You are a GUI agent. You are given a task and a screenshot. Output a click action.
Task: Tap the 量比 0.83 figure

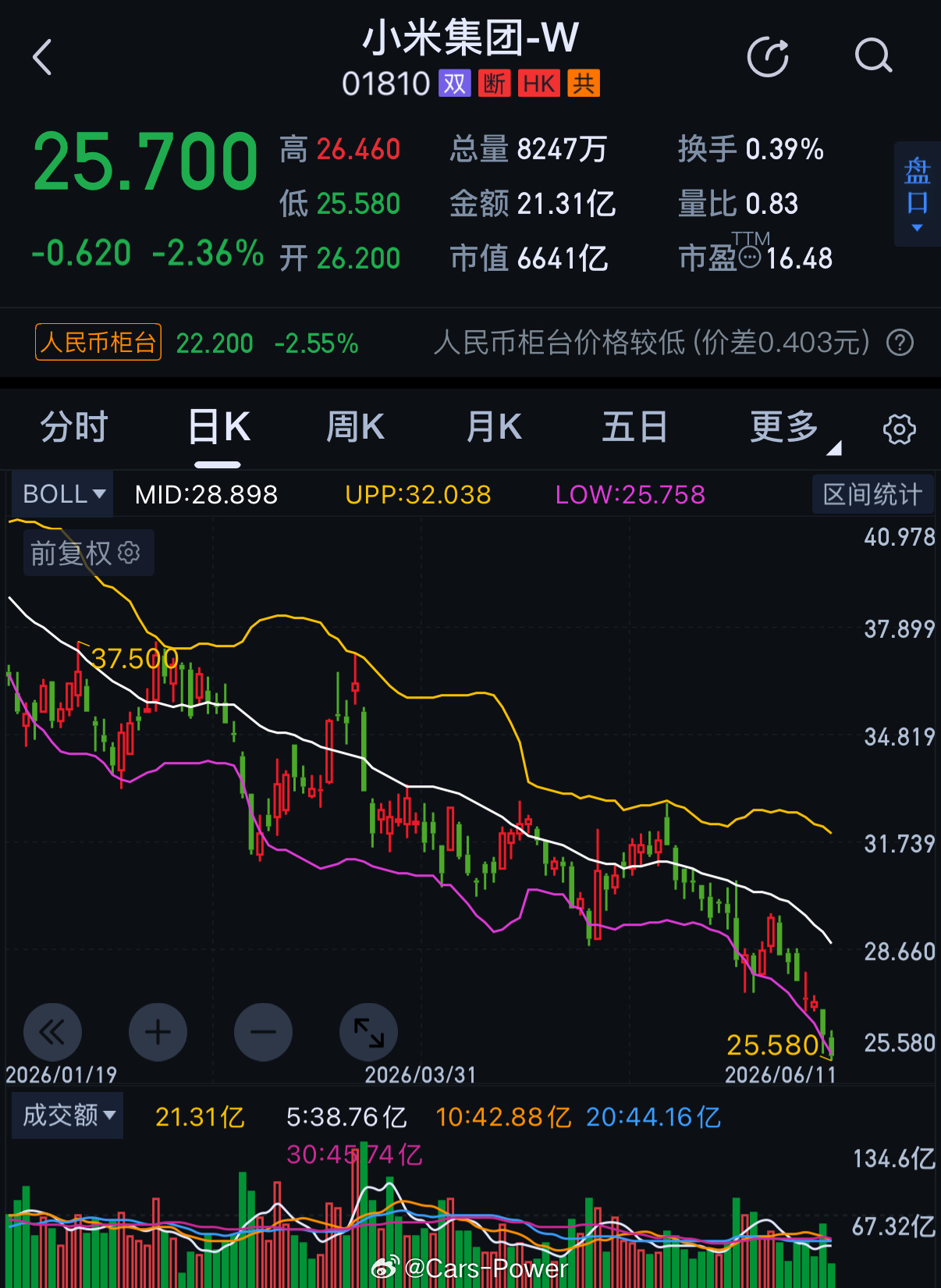coord(738,204)
